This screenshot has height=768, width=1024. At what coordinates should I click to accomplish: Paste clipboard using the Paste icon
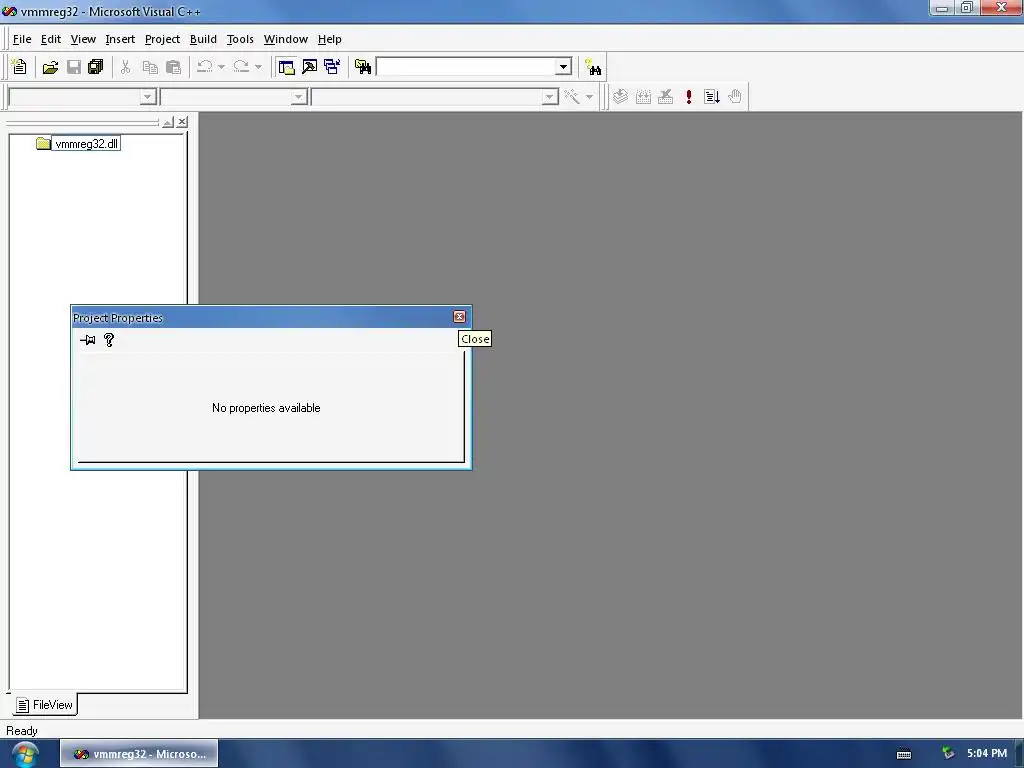[x=173, y=67]
